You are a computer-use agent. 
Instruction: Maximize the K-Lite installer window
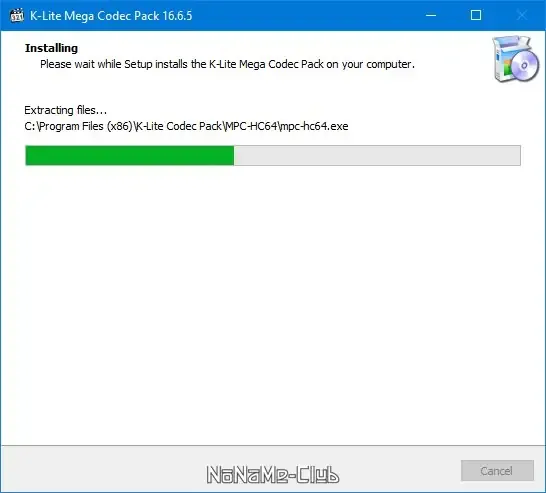tap(476, 15)
